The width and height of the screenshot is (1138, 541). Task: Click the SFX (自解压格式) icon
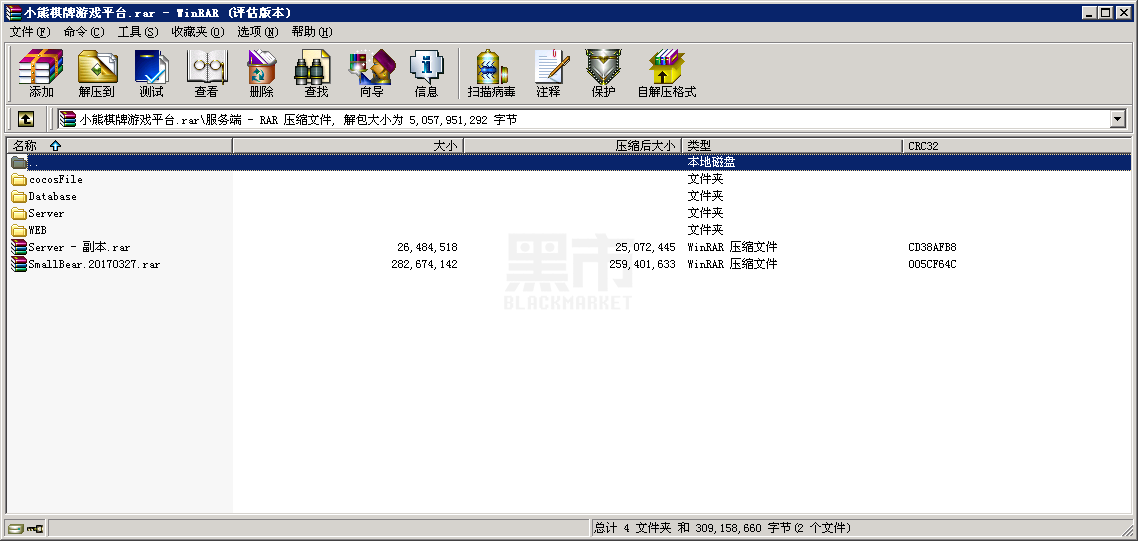[x=666, y=73]
